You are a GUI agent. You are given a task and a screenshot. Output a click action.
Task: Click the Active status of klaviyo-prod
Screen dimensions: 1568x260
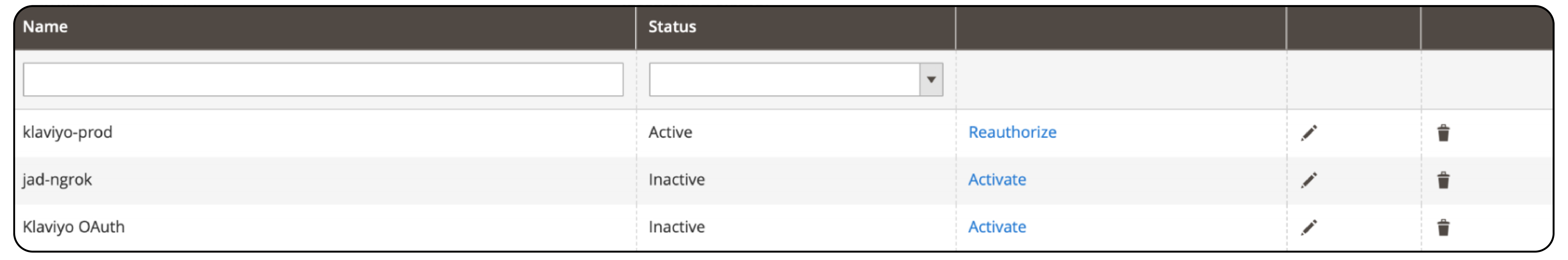(x=670, y=132)
